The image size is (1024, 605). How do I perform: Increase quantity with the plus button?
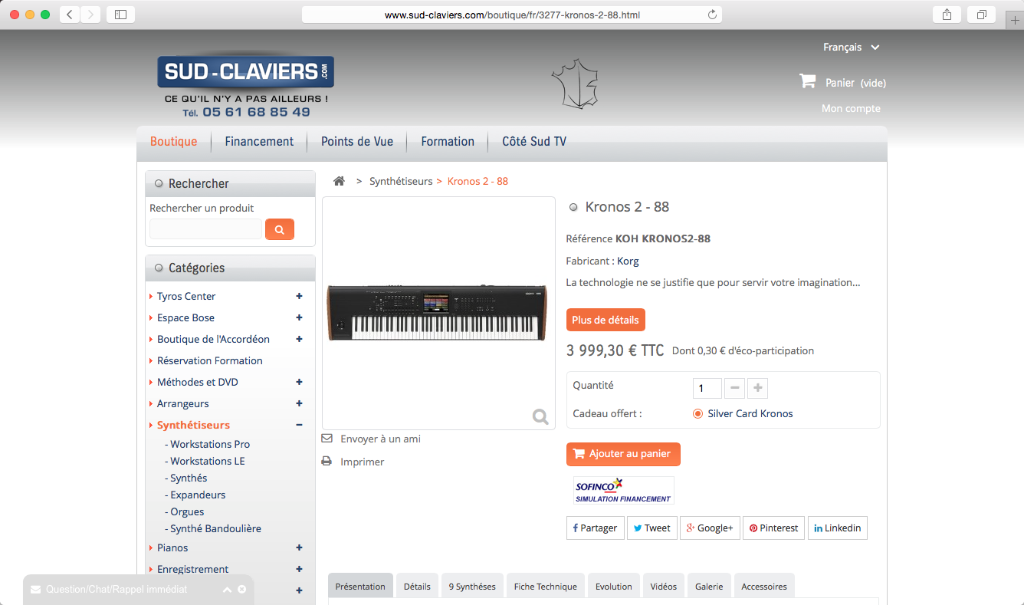758,388
